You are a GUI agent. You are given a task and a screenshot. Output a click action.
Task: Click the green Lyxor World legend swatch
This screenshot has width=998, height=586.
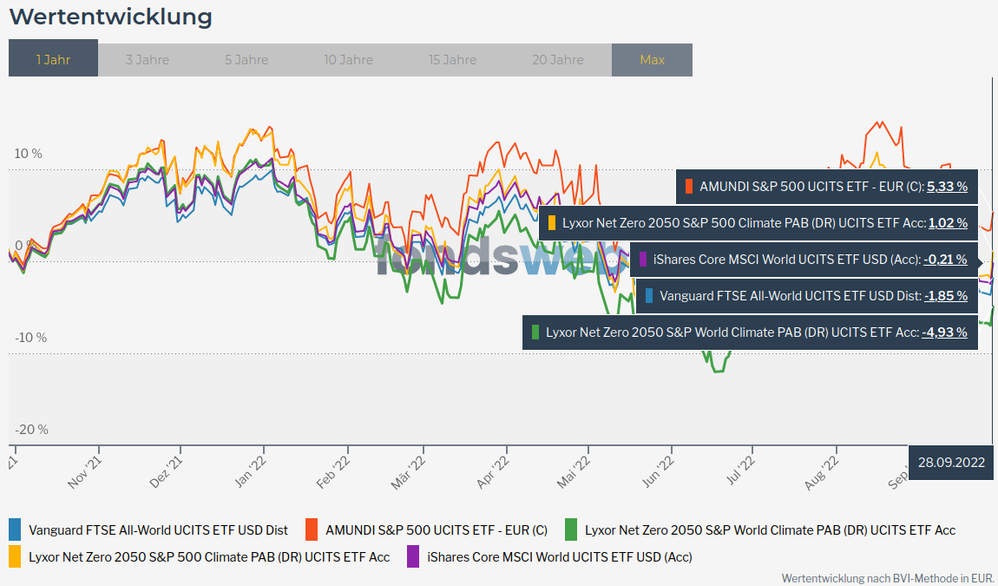click(571, 530)
